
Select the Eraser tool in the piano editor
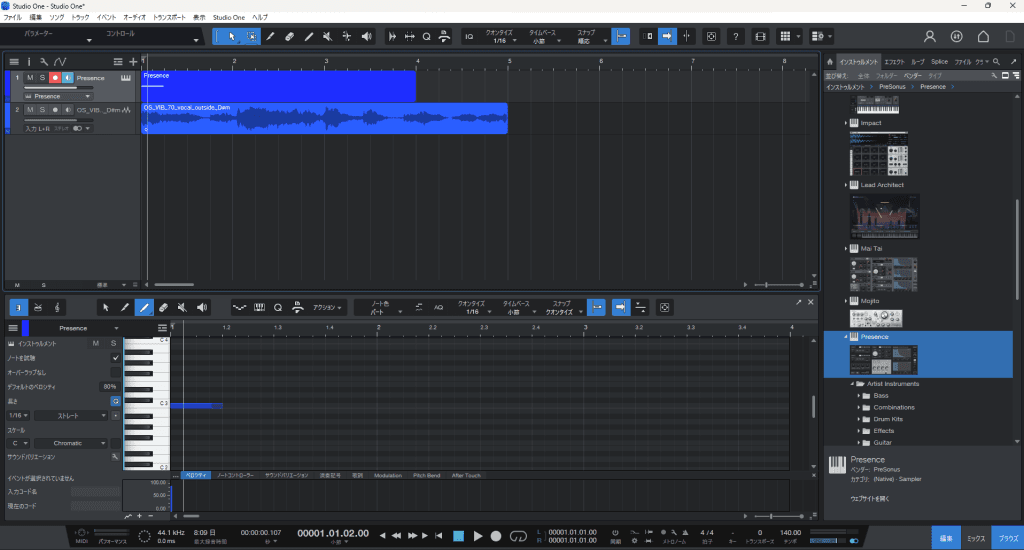pyautogui.click(x=163, y=307)
